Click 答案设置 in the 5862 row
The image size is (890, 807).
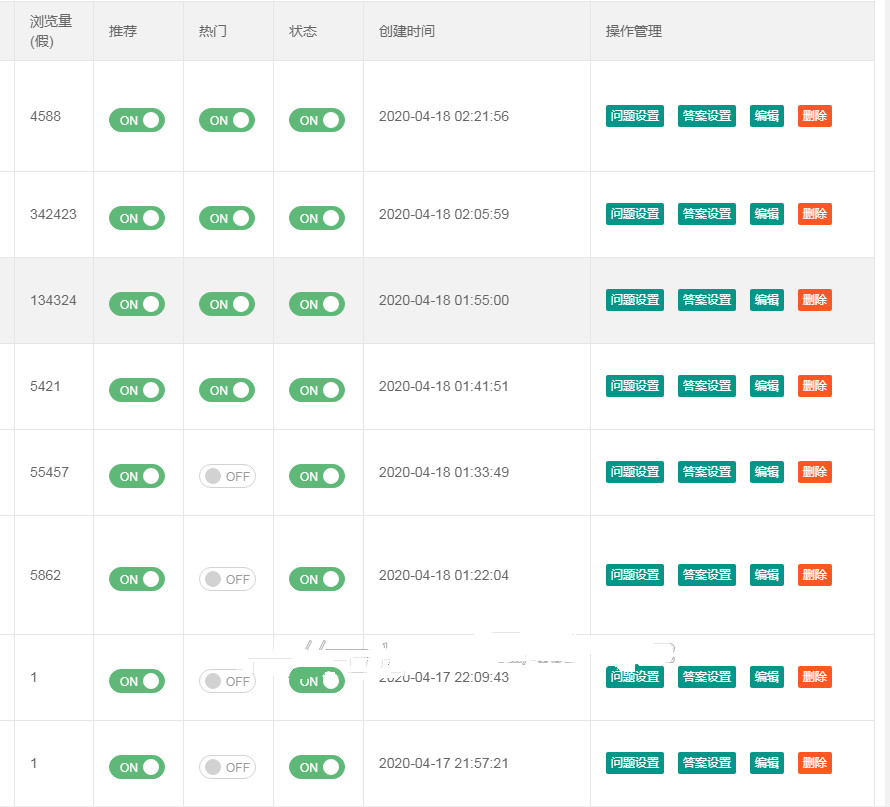[x=706, y=575]
